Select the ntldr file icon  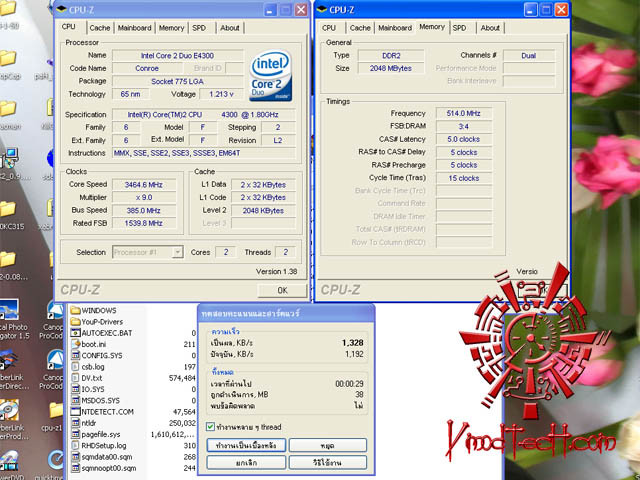click(75, 423)
